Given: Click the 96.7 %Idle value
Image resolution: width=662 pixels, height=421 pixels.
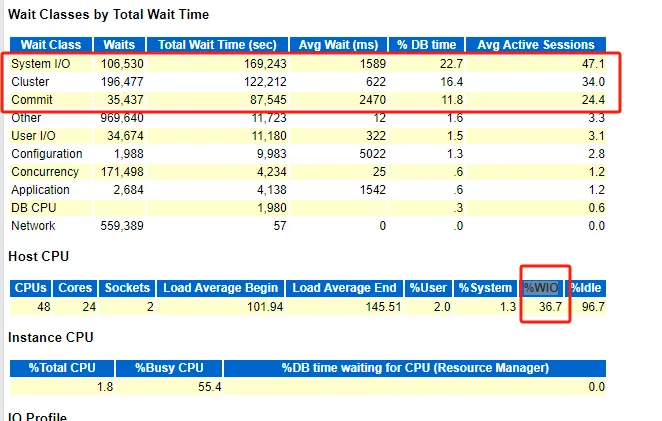Looking at the screenshot, I should pos(593,307).
